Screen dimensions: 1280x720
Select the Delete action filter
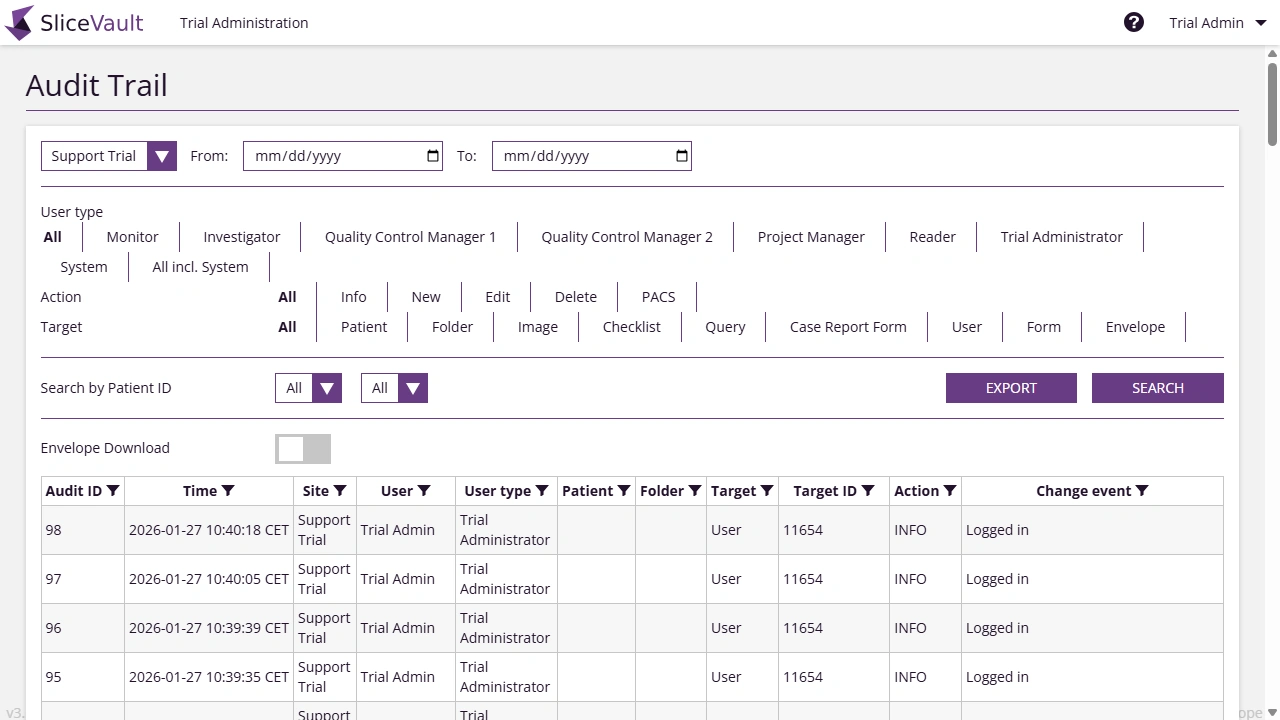576,296
